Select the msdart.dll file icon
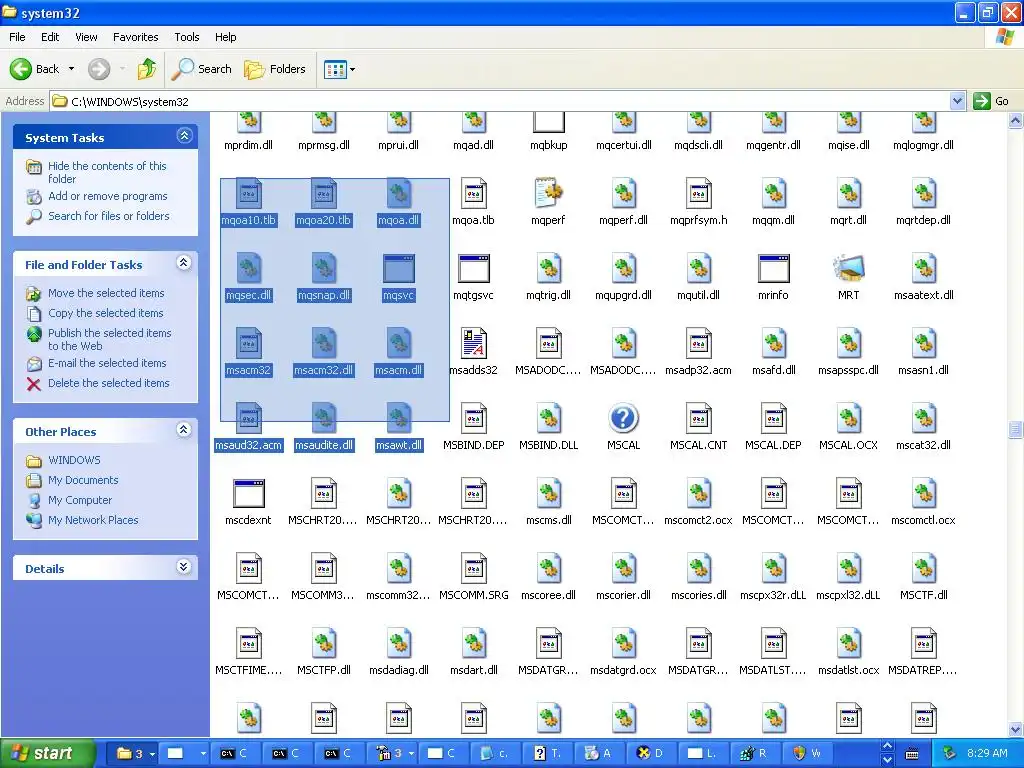 click(473, 644)
